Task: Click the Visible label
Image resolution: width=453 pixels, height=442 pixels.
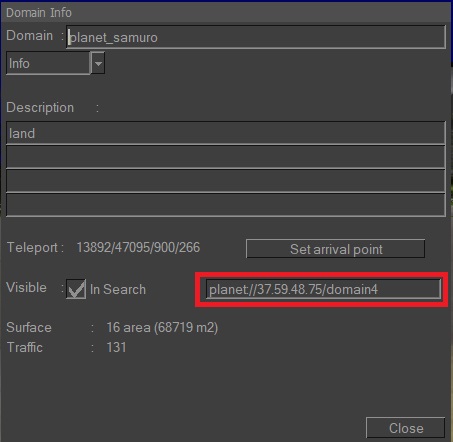Action: (26, 287)
